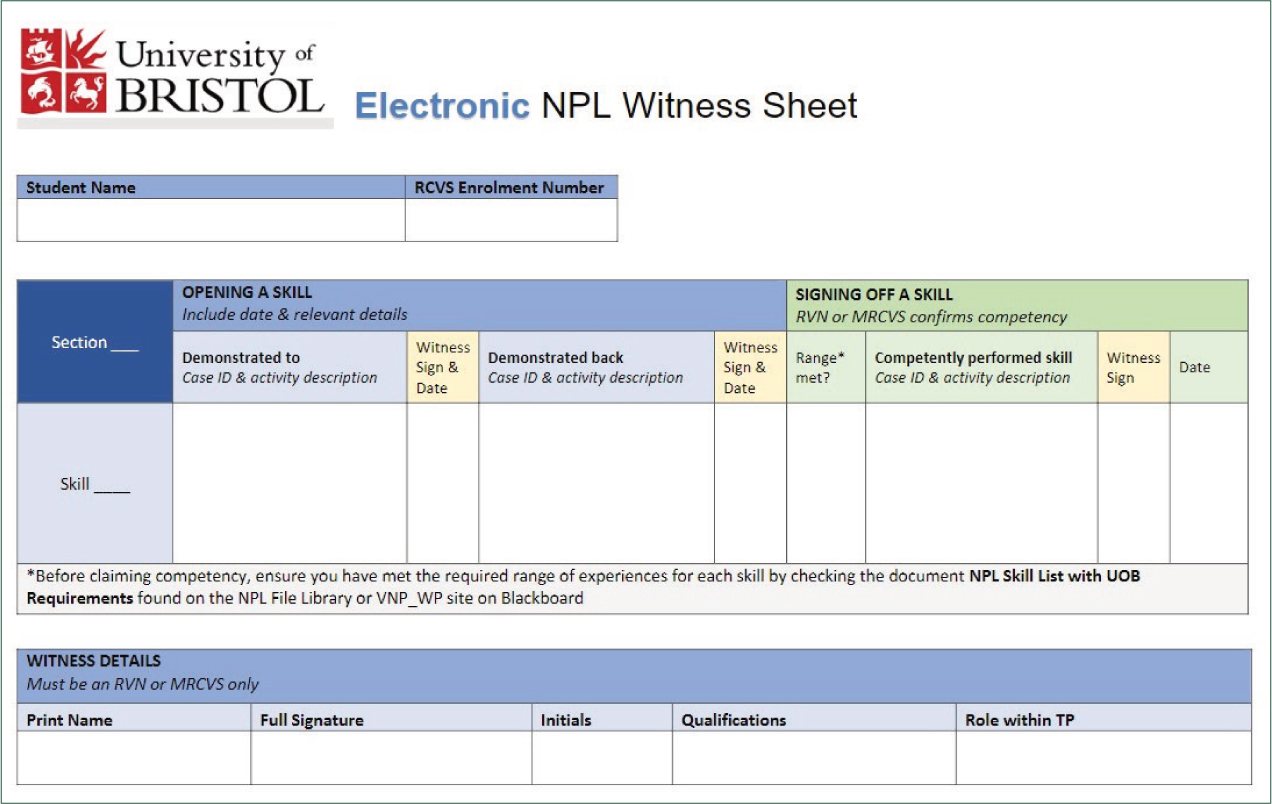Click the 'WITNESS DETAILS' heading
The width and height of the screenshot is (1272, 804).
94,661
